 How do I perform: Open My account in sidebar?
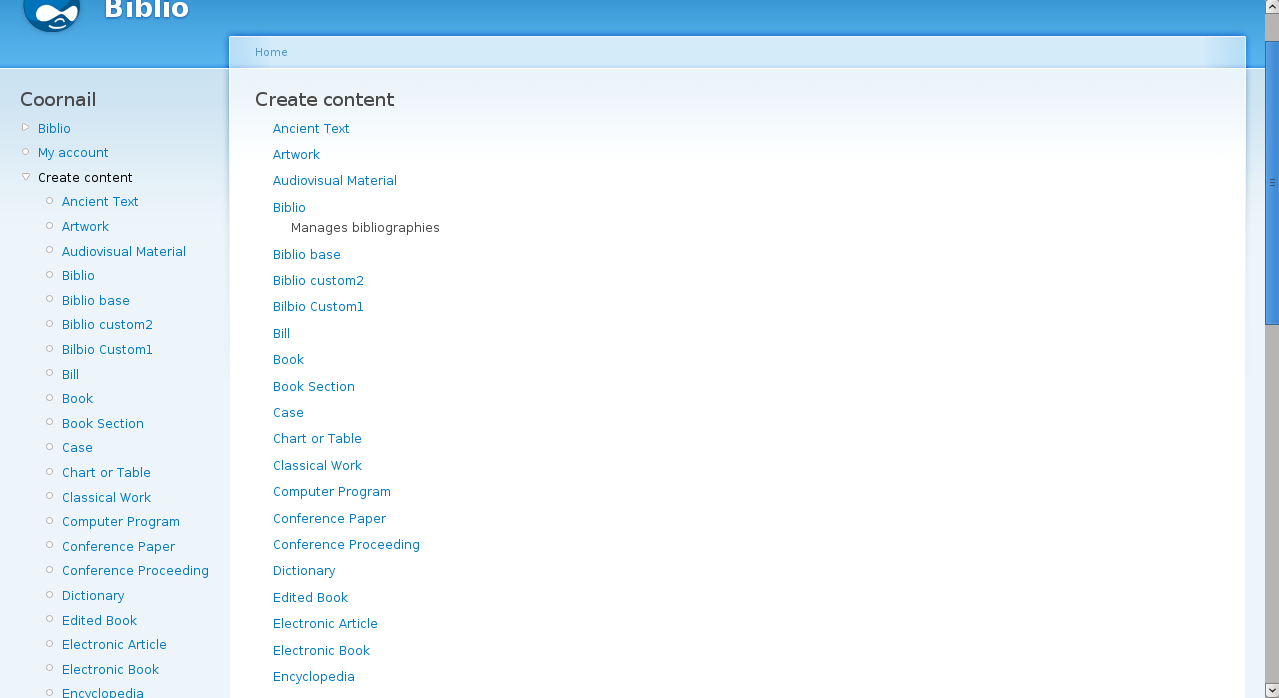pos(73,153)
